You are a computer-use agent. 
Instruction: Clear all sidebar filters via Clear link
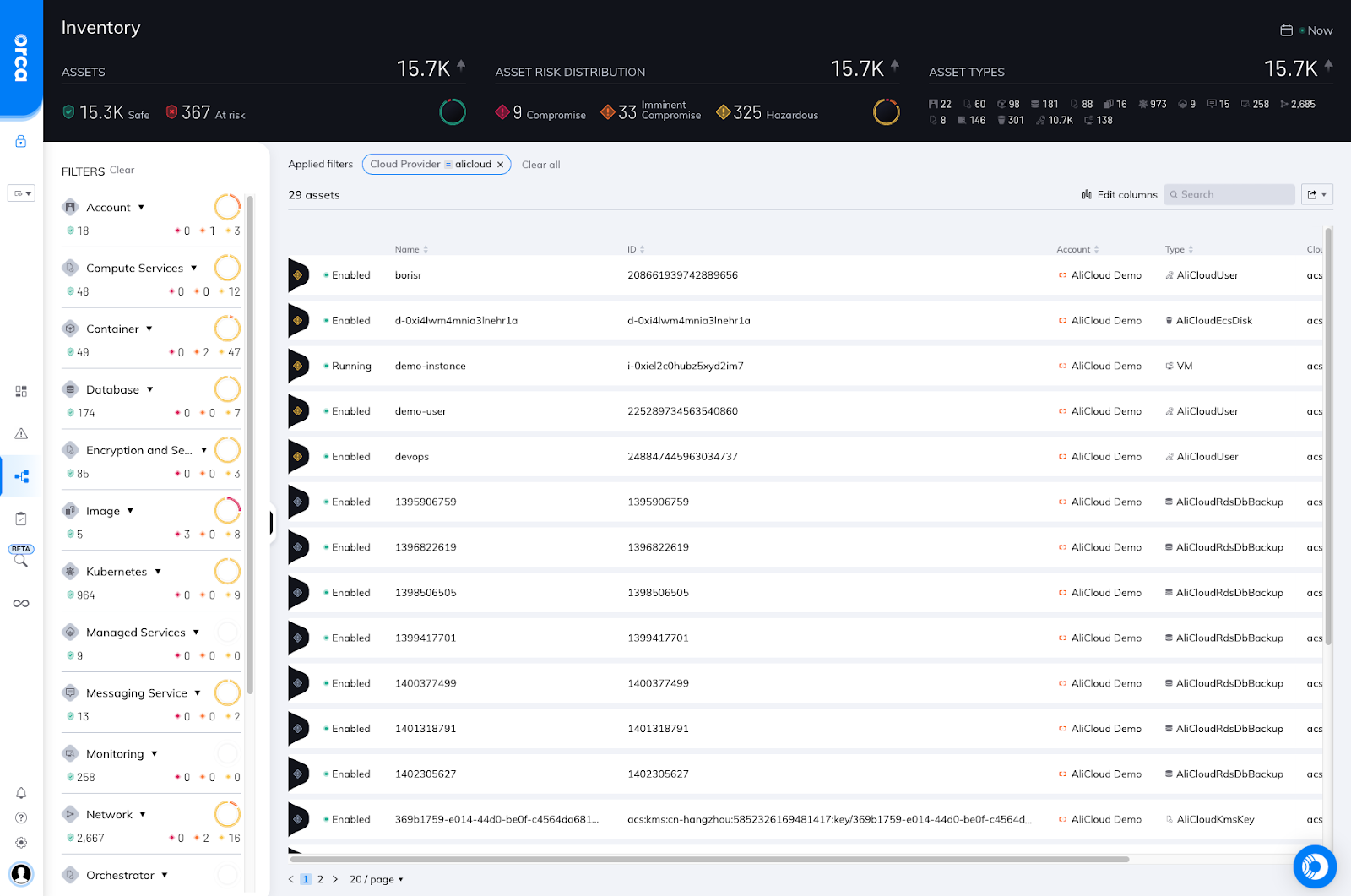(122, 170)
